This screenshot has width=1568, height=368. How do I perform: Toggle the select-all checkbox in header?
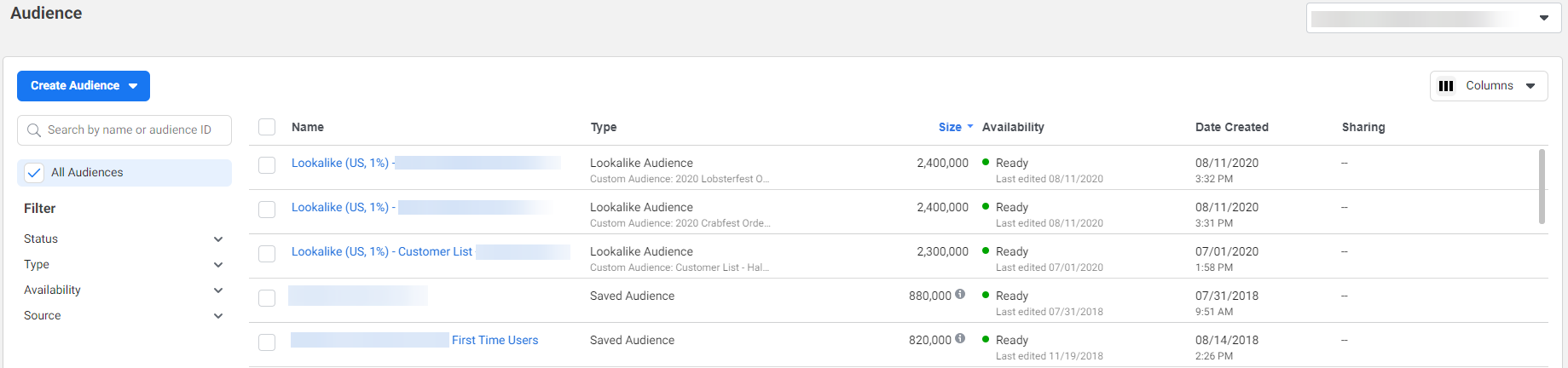pyautogui.click(x=267, y=127)
